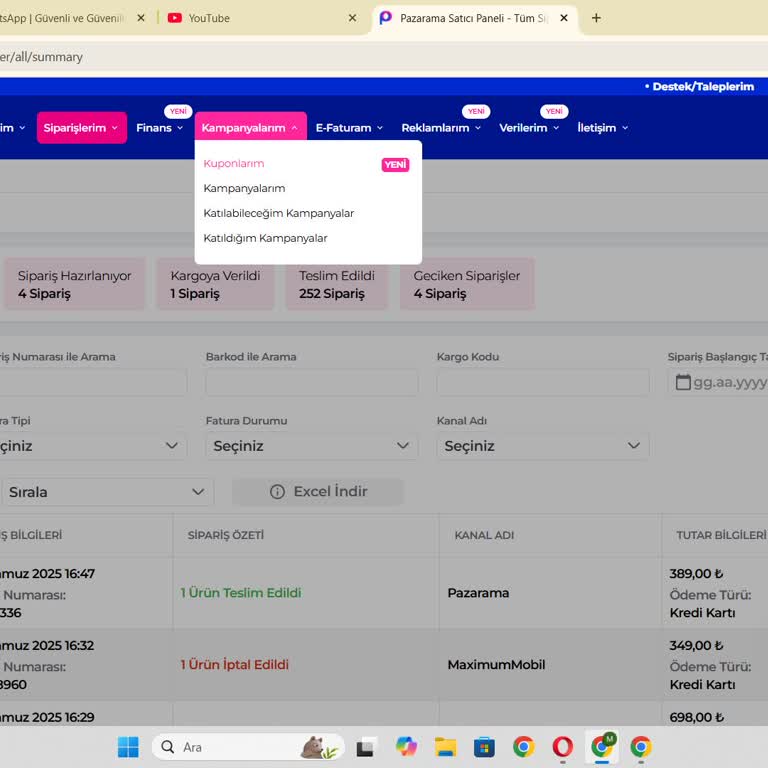Expand the Fatura Durumu dropdown

point(311,446)
